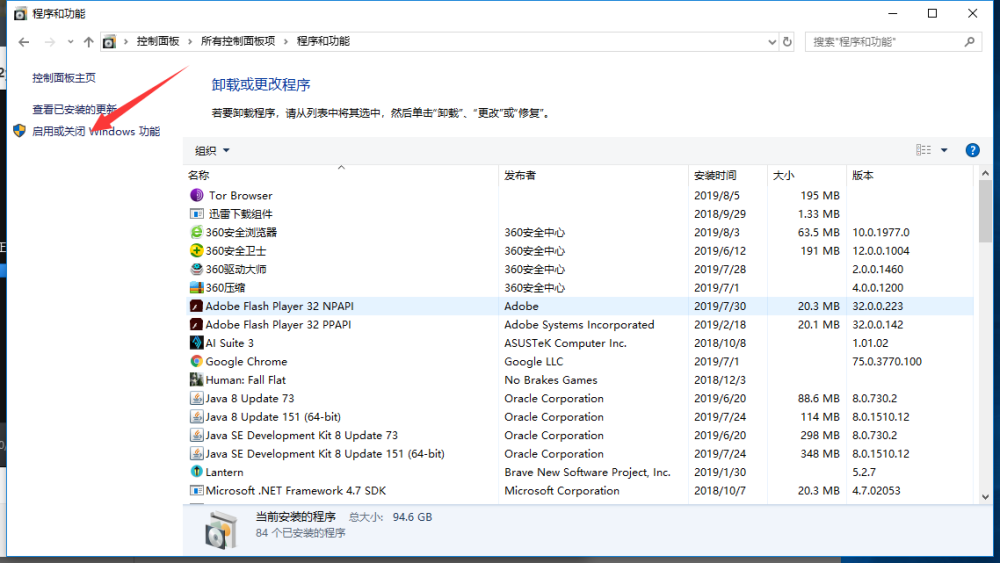This screenshot has height=563, width=1000.
Task: Click install date 2018/12/3
Action: (719, 380)
